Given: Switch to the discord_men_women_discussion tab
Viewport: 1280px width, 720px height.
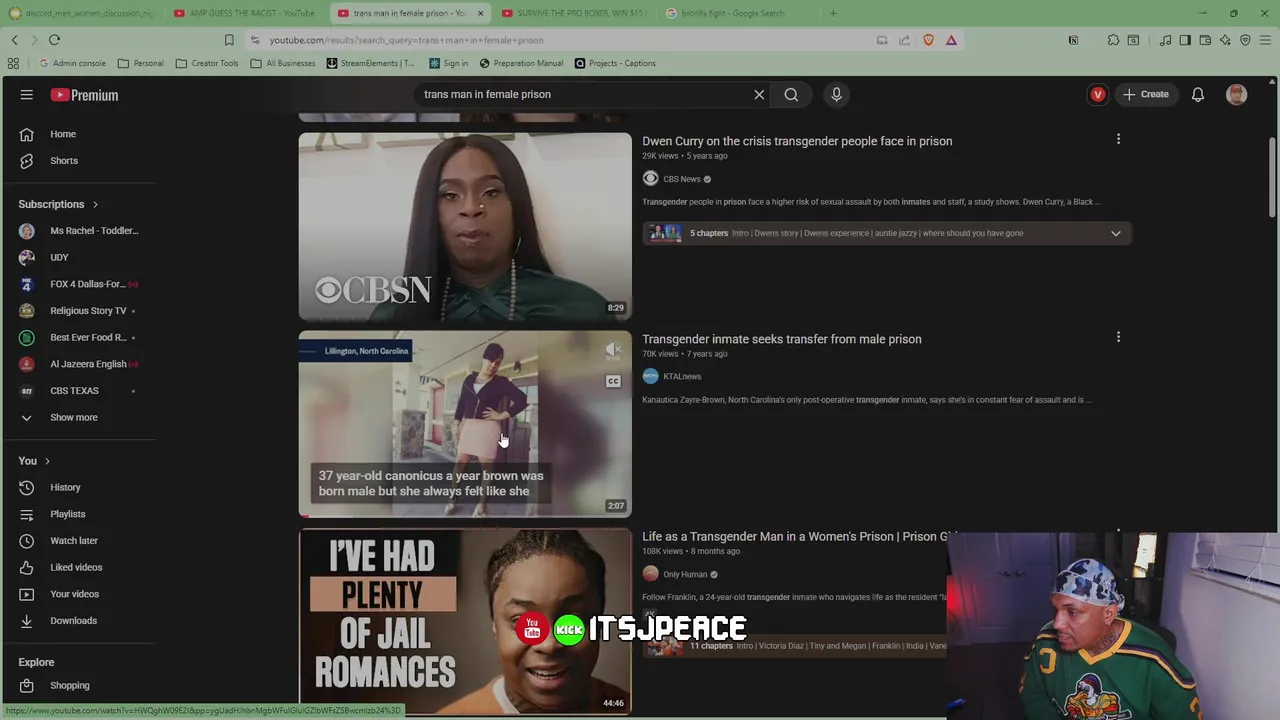Looking at the screenshot, I should (x=80, y=13).
